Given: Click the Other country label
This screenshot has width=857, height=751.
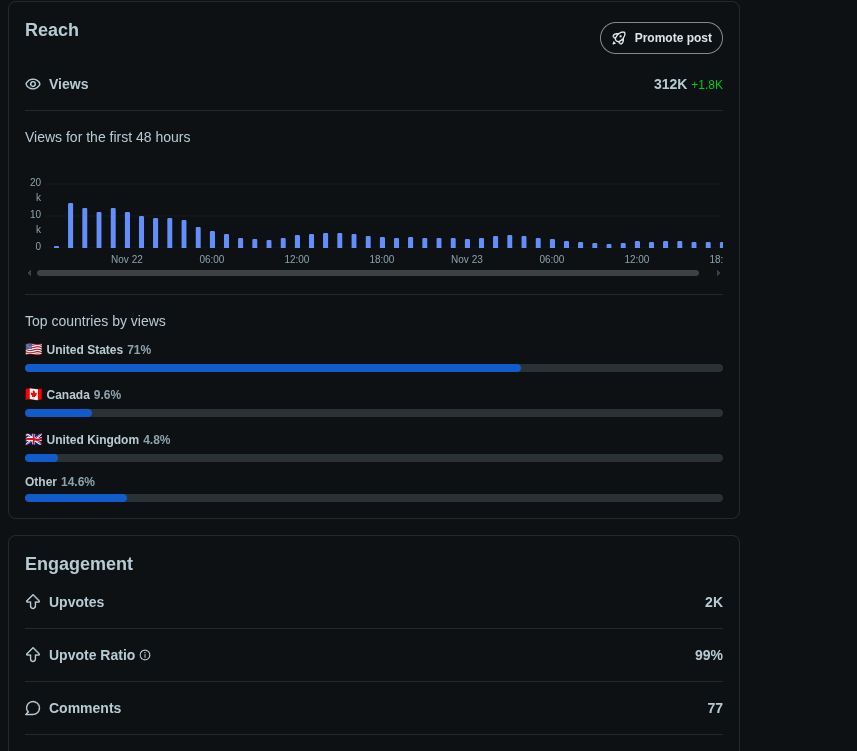Looking at the screenshot, I should [x=41, y=482].
